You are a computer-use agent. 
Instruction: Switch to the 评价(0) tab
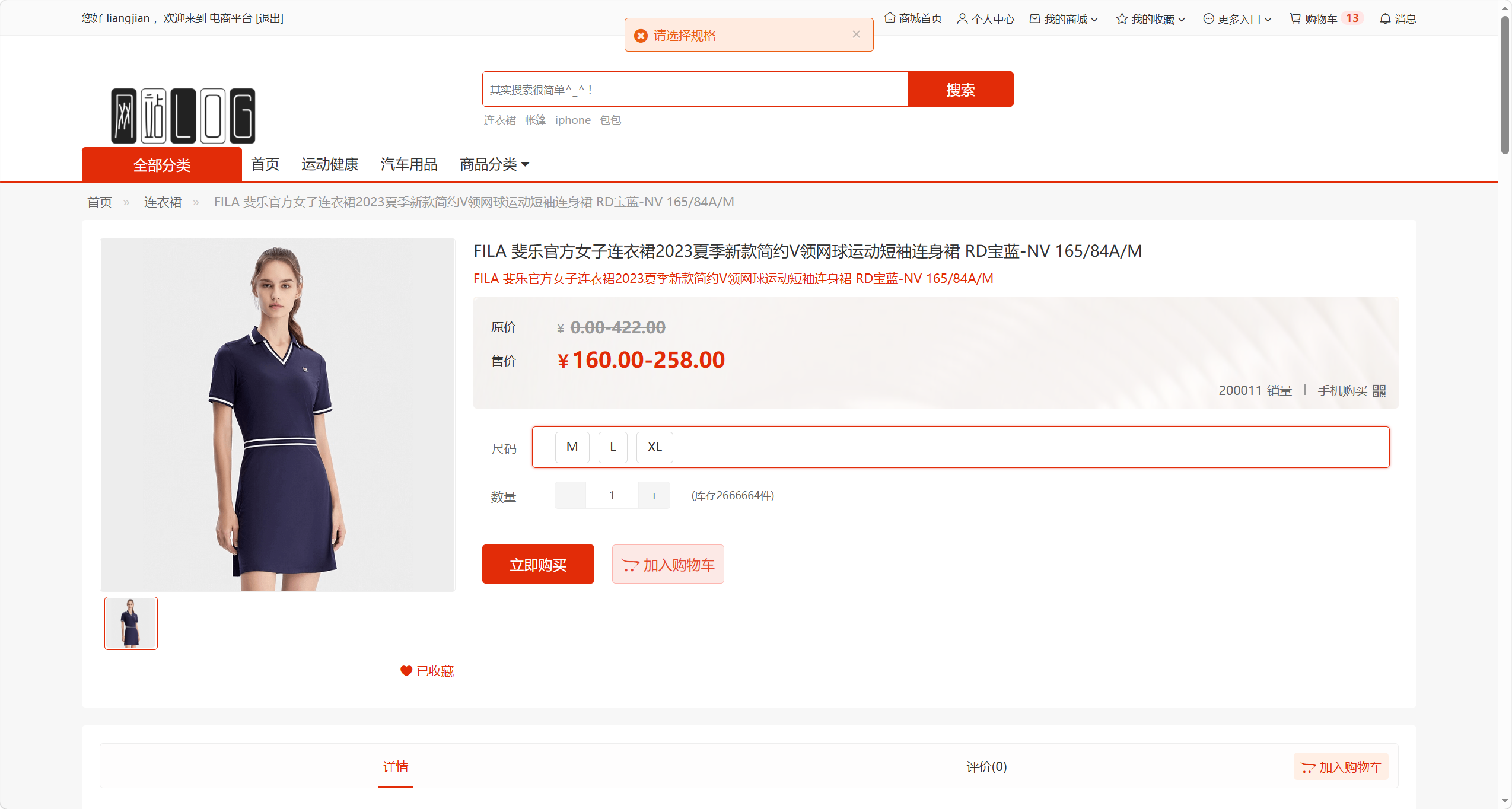click(986, 766)
